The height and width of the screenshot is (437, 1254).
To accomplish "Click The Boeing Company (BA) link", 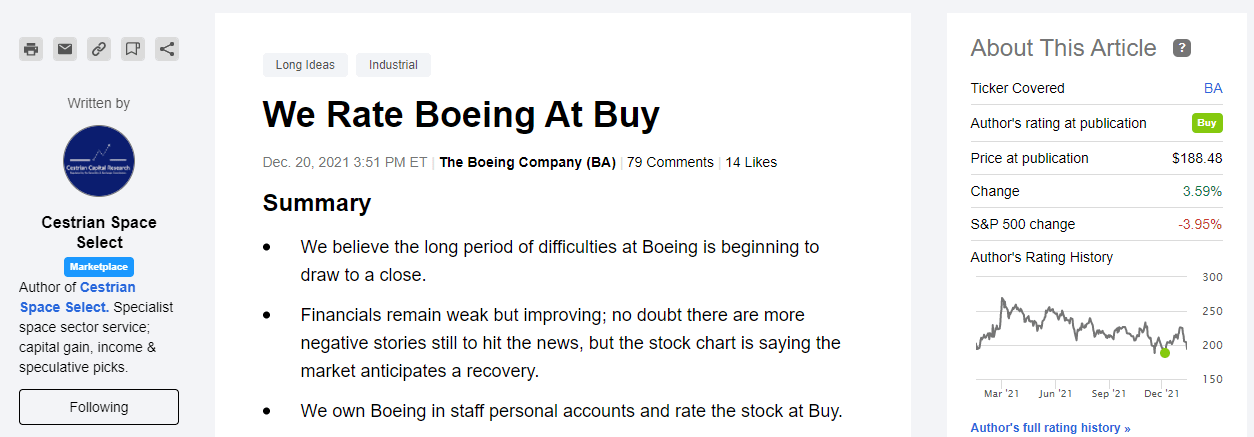I will [x=527, y=162].
